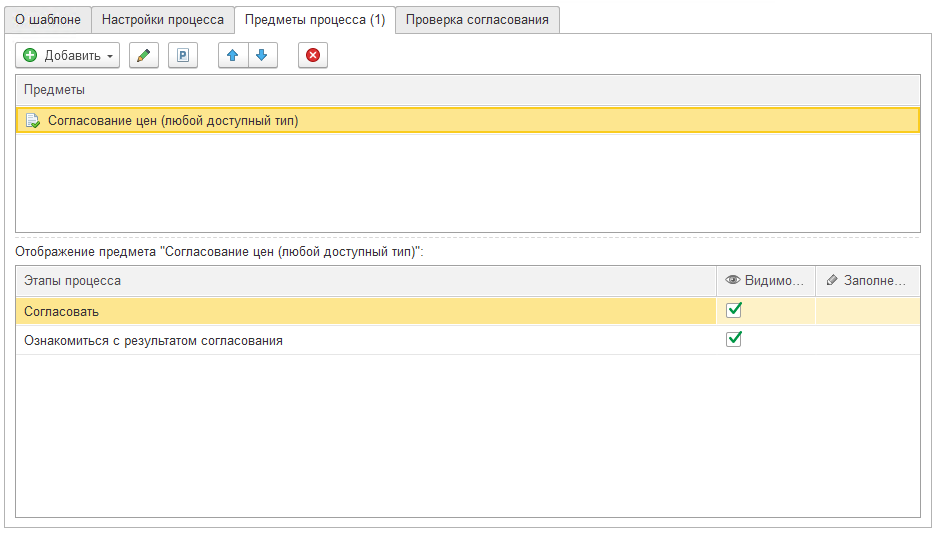Click the pencil icon in the Заполнение header
The image size is (938, 533).
pos(832,281)
